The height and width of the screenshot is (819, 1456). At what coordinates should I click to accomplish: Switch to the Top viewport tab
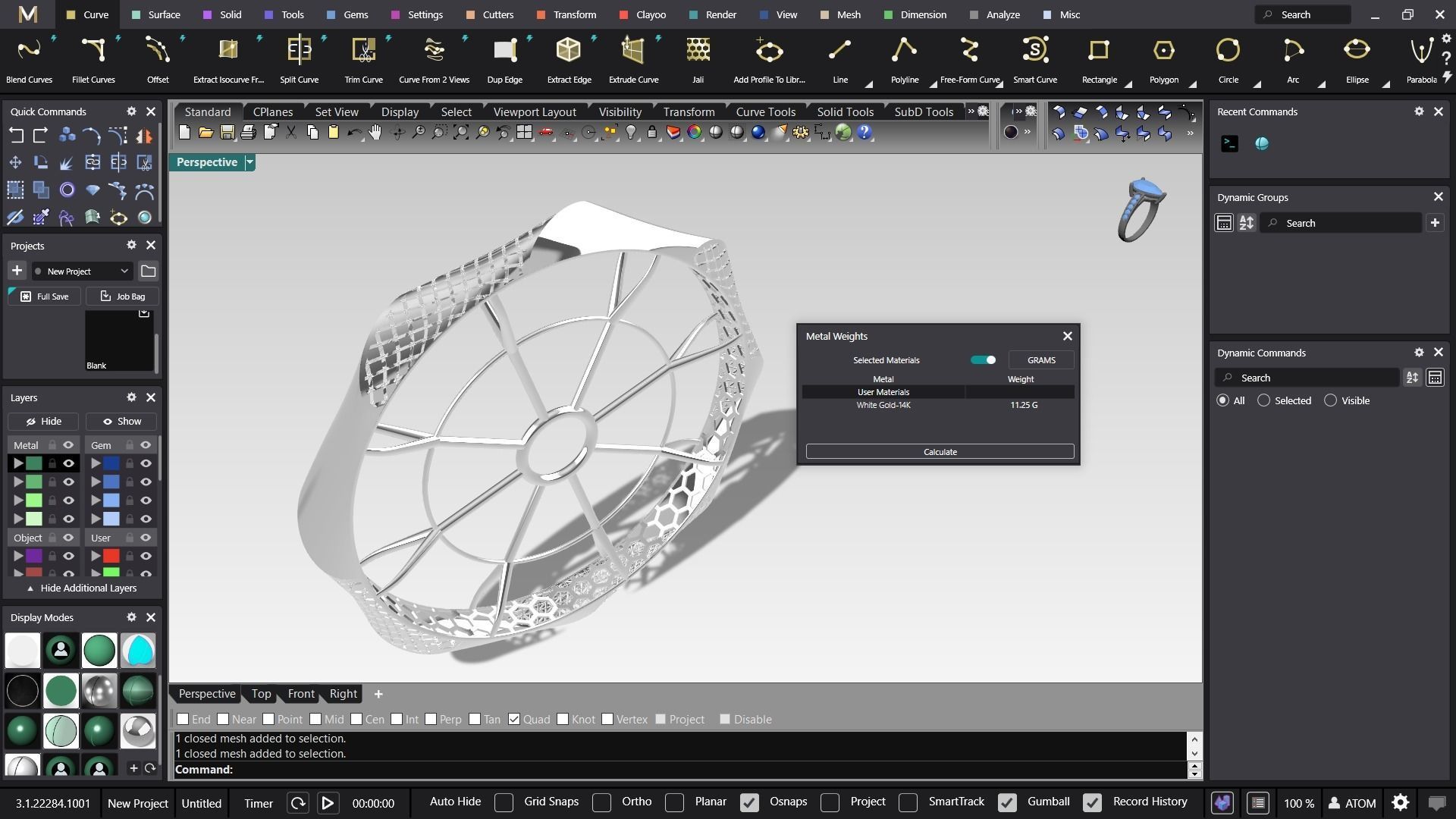261,694
